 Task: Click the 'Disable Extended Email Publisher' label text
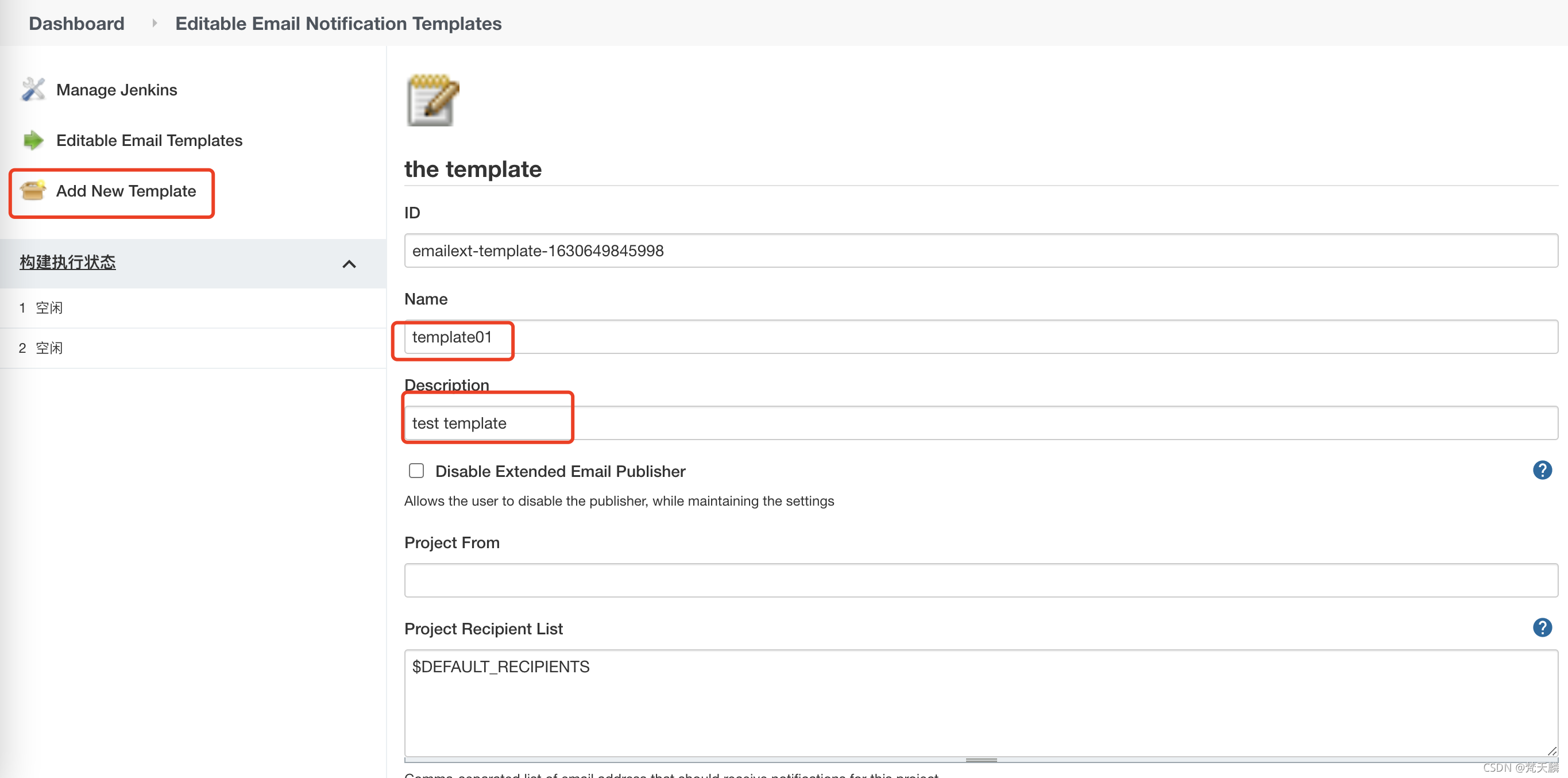[x=560, y=471]
